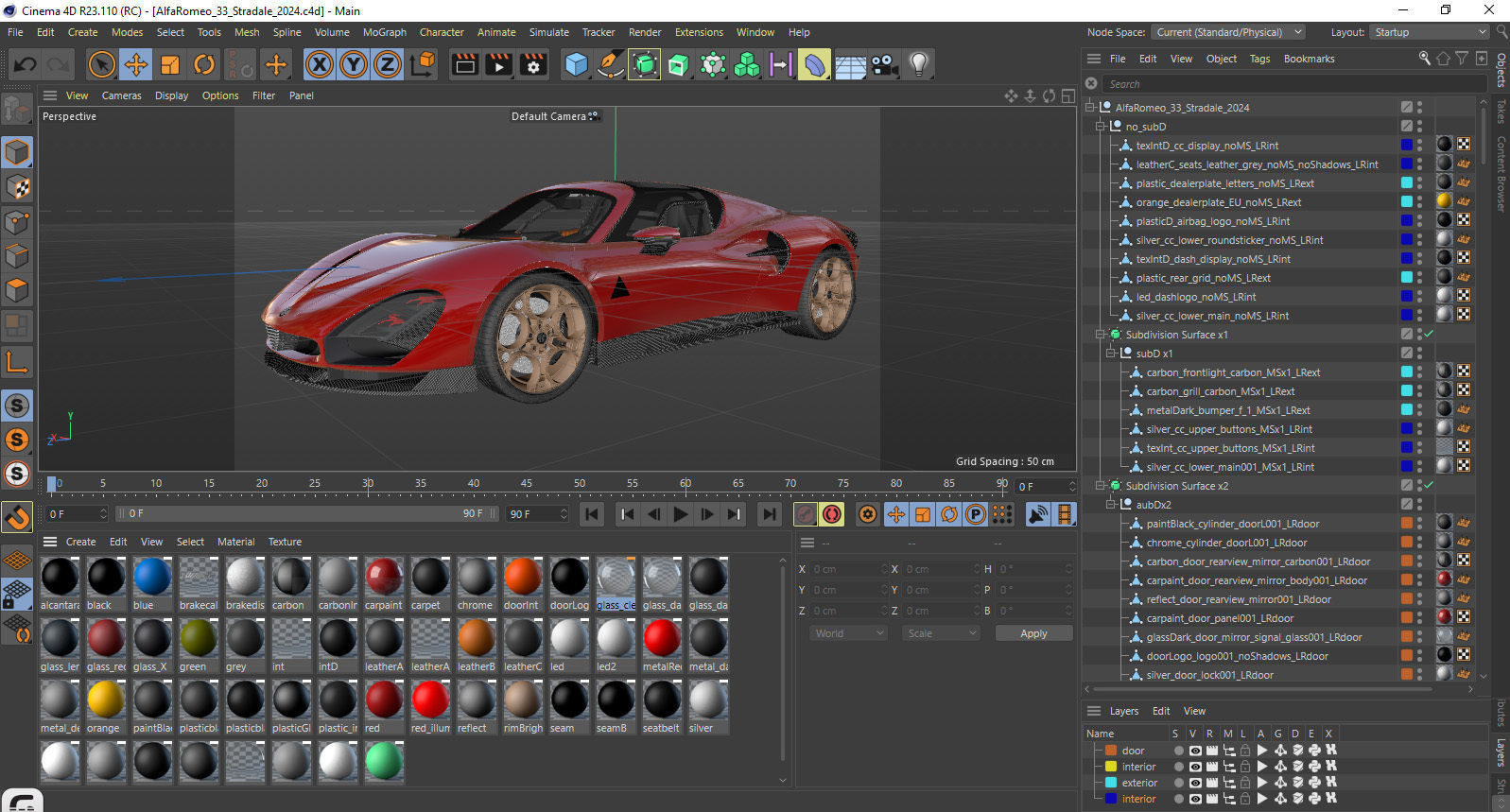This screenshot has height=812, width=1510.
Task: Go to end of animation
Action: coord(770,514)
